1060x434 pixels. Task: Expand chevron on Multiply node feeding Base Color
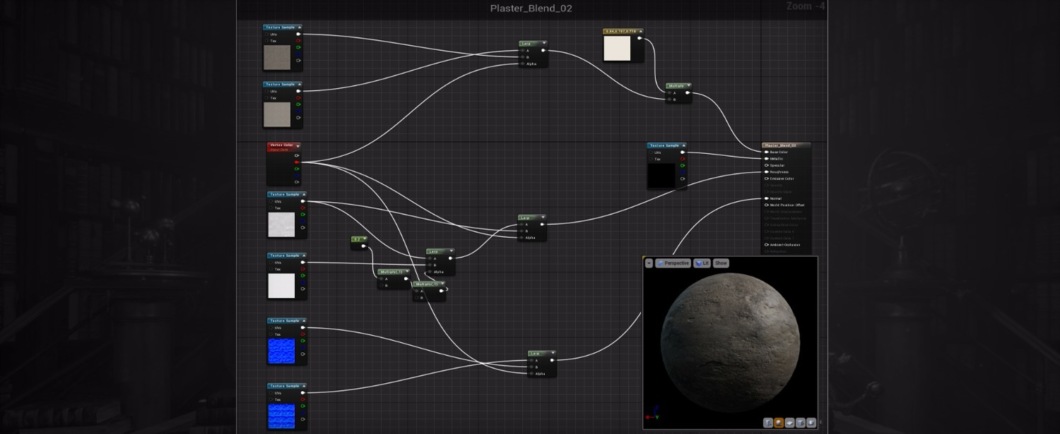(x=688, y=86)
